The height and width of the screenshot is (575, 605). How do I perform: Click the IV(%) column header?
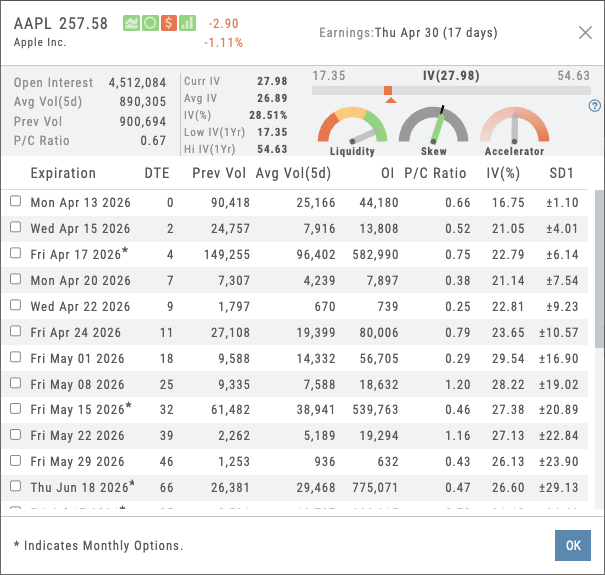pos(505,173)
